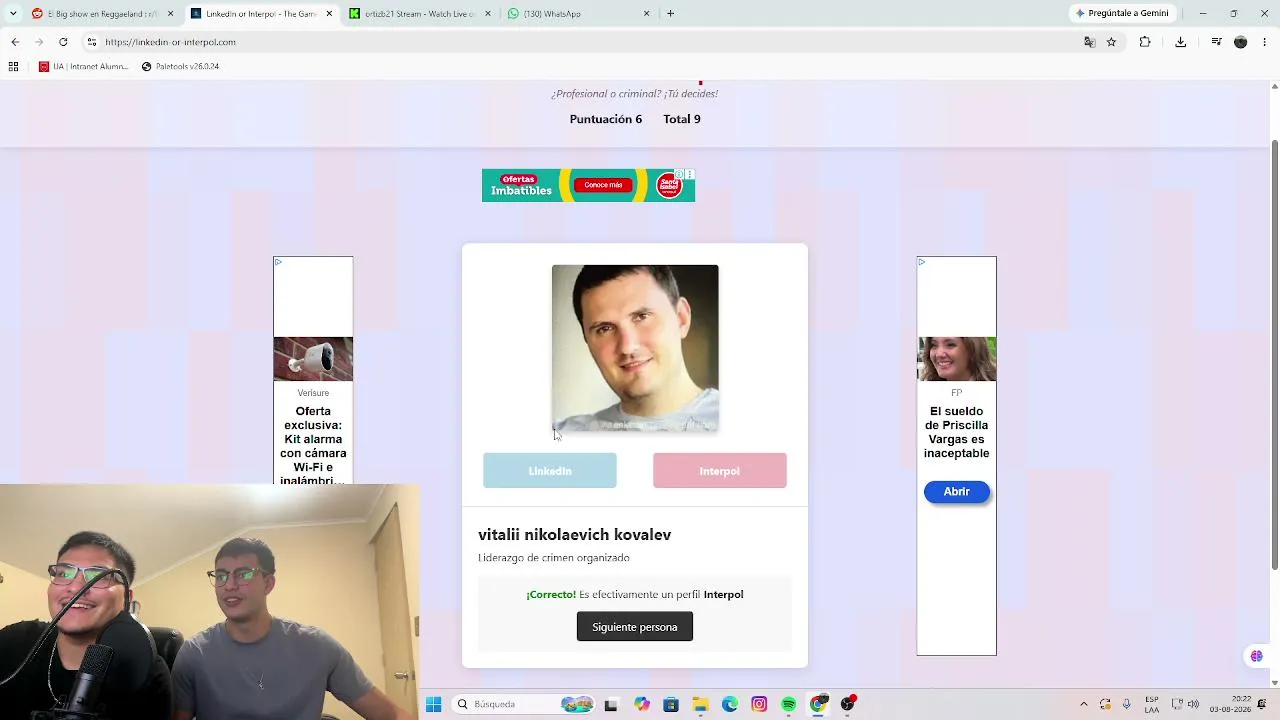Click the Siguiente persona button
Screen dimensions: 1280x720
(x=635, y=627)
